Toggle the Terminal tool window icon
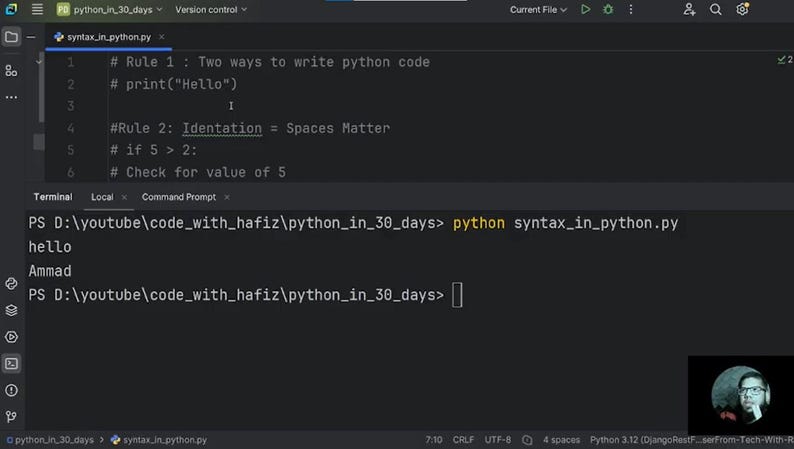This screenshot has width=794, height=449. pos(11,363)
